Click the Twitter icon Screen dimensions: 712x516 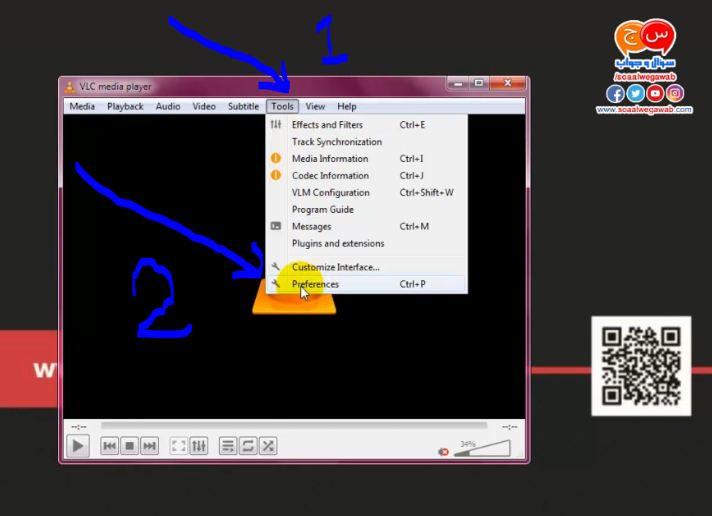click(635, 94)
